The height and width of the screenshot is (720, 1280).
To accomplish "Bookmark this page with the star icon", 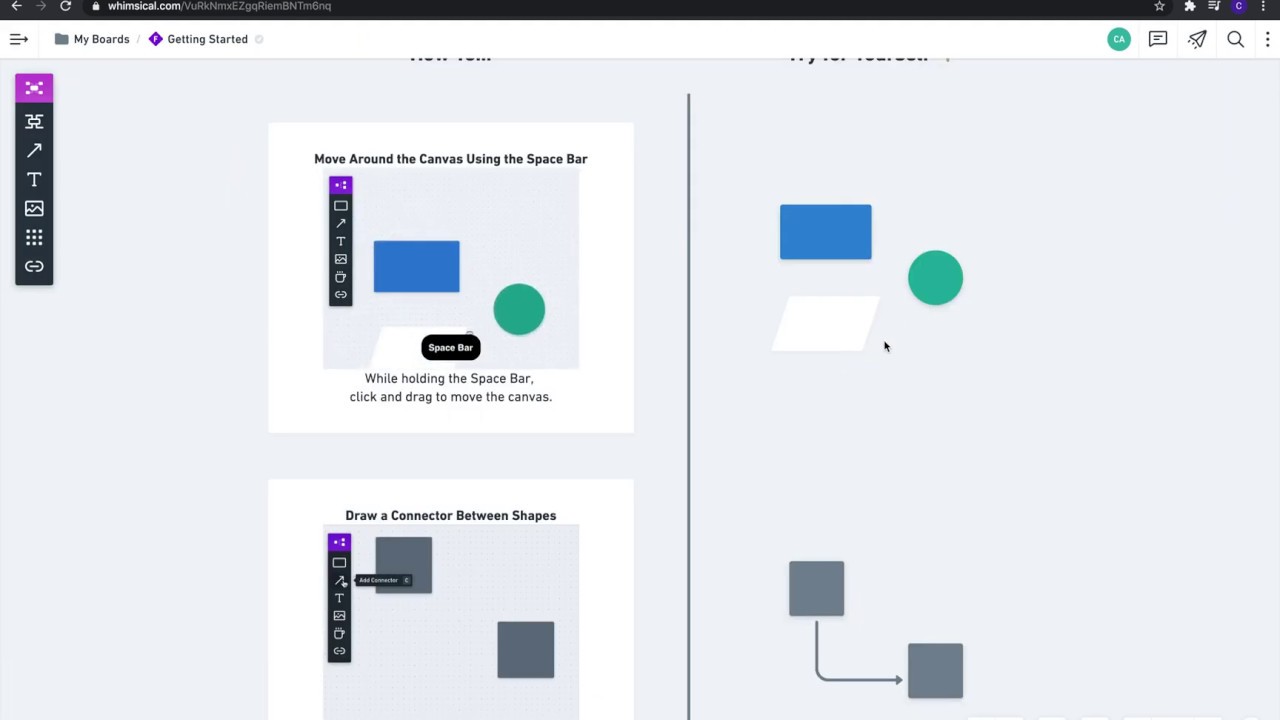I will [x=1159, y=6].
